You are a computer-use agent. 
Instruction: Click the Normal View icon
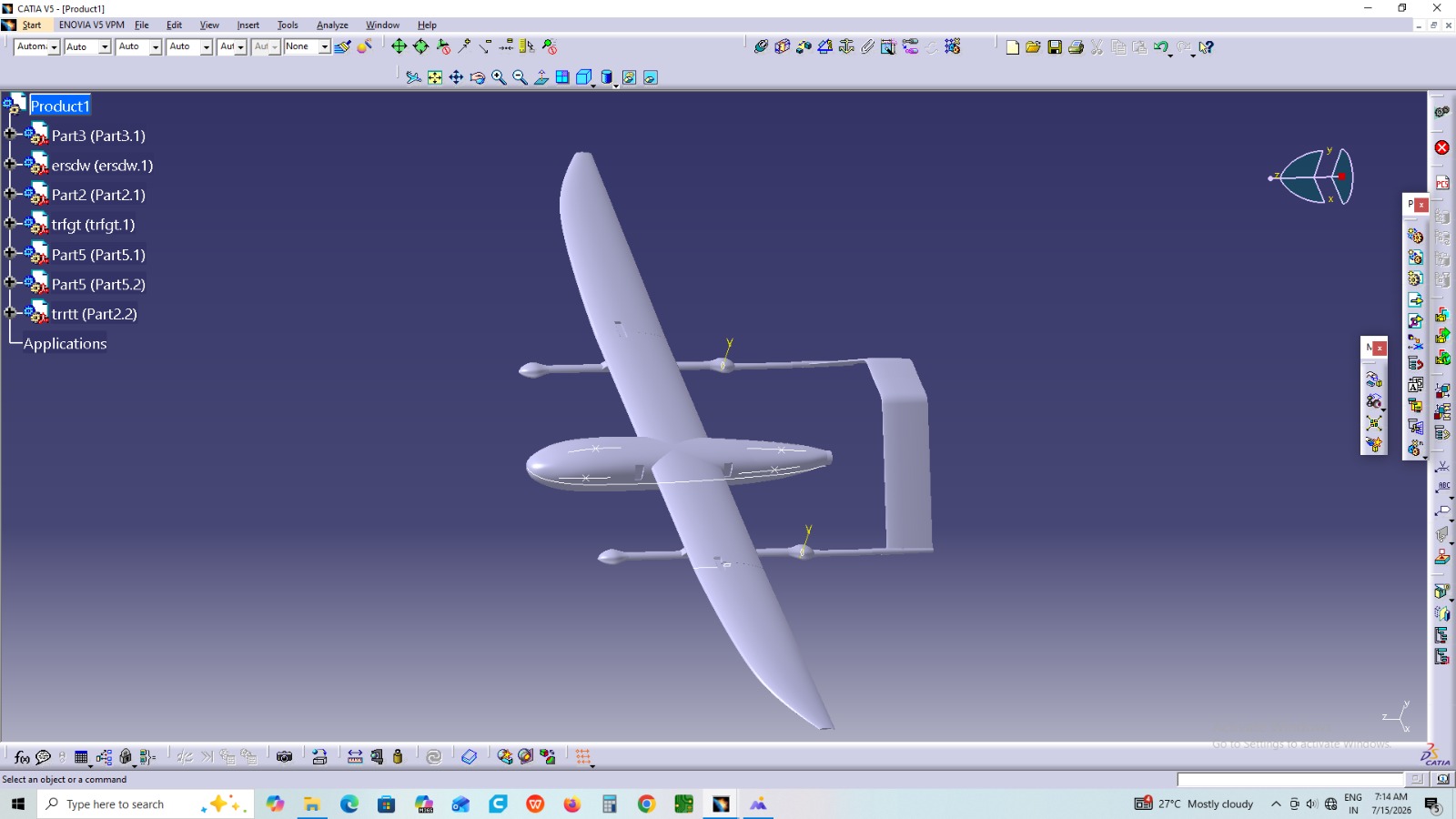541,78
